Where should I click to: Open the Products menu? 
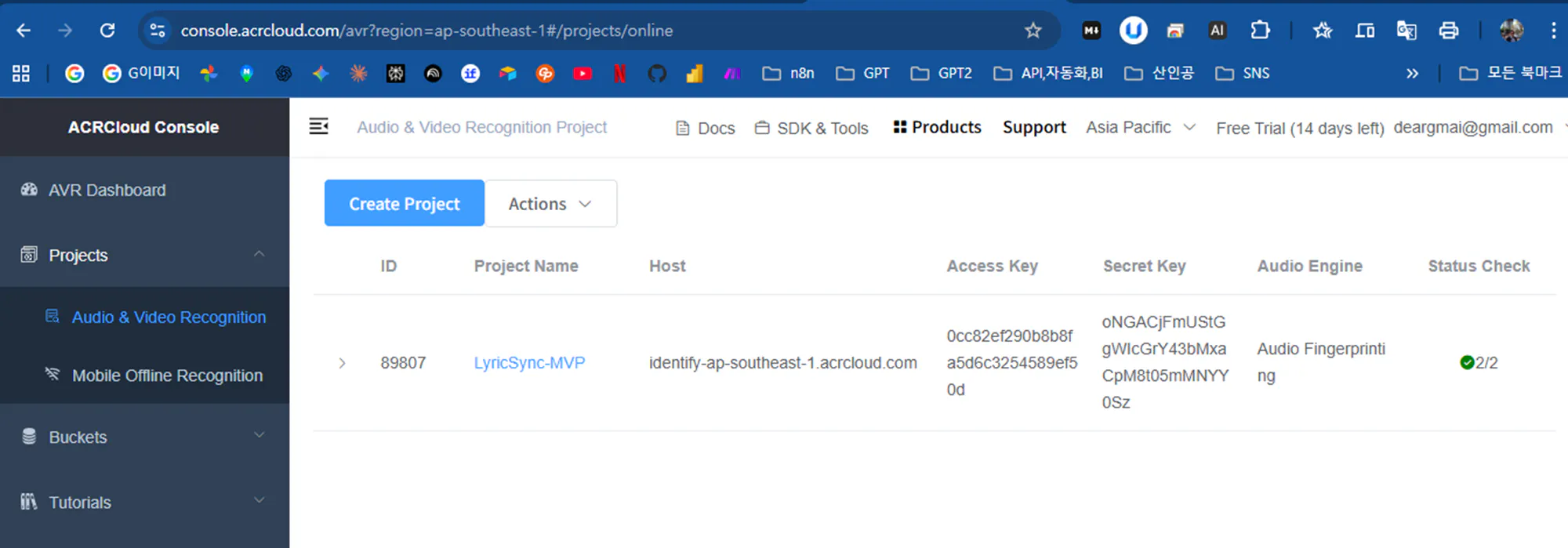pos(938,127)
